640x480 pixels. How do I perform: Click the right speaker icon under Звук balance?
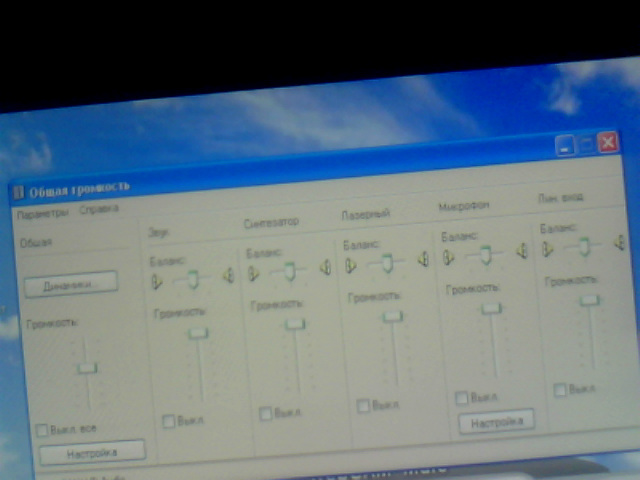tap(228, 275)
